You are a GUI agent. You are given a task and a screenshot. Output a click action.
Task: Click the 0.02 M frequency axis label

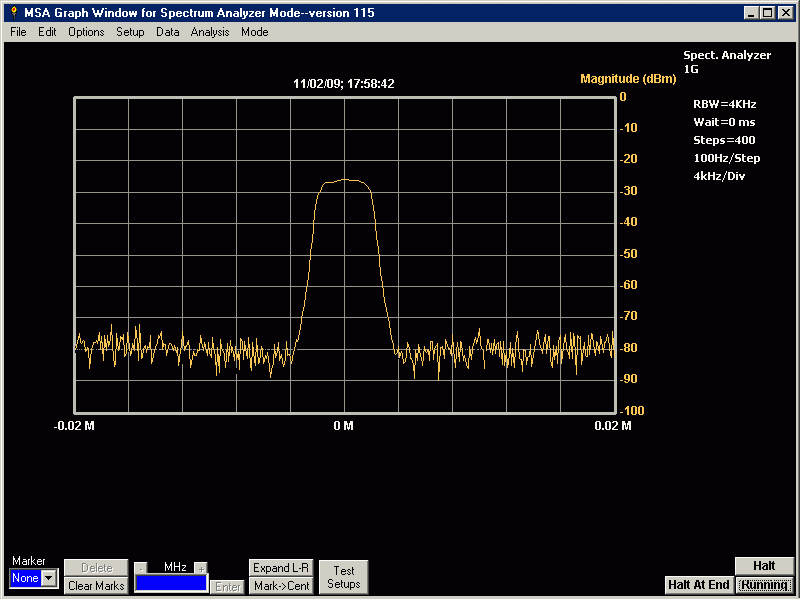[x=613, y=426]
